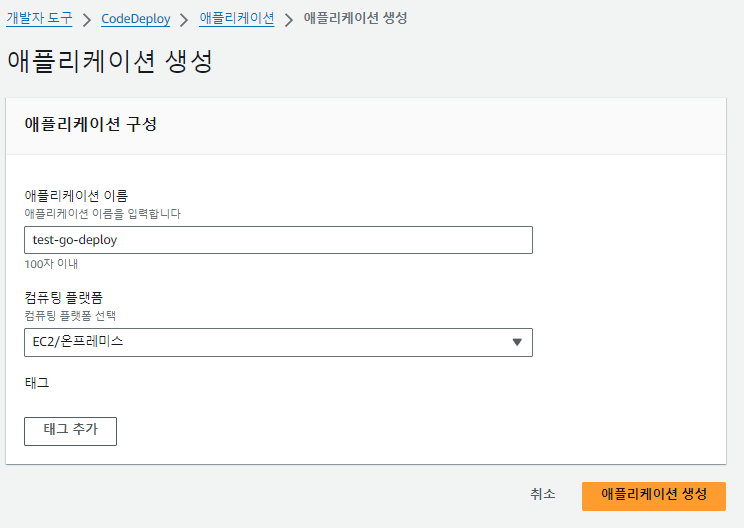Click the chevron after 개발자 도구
744x528 pixels.
pyautogui.click(x=87, y=19)
